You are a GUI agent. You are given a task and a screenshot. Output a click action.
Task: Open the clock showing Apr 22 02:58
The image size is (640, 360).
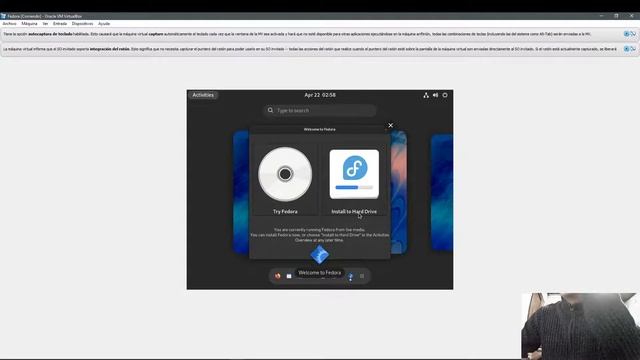tap(320, 95)
